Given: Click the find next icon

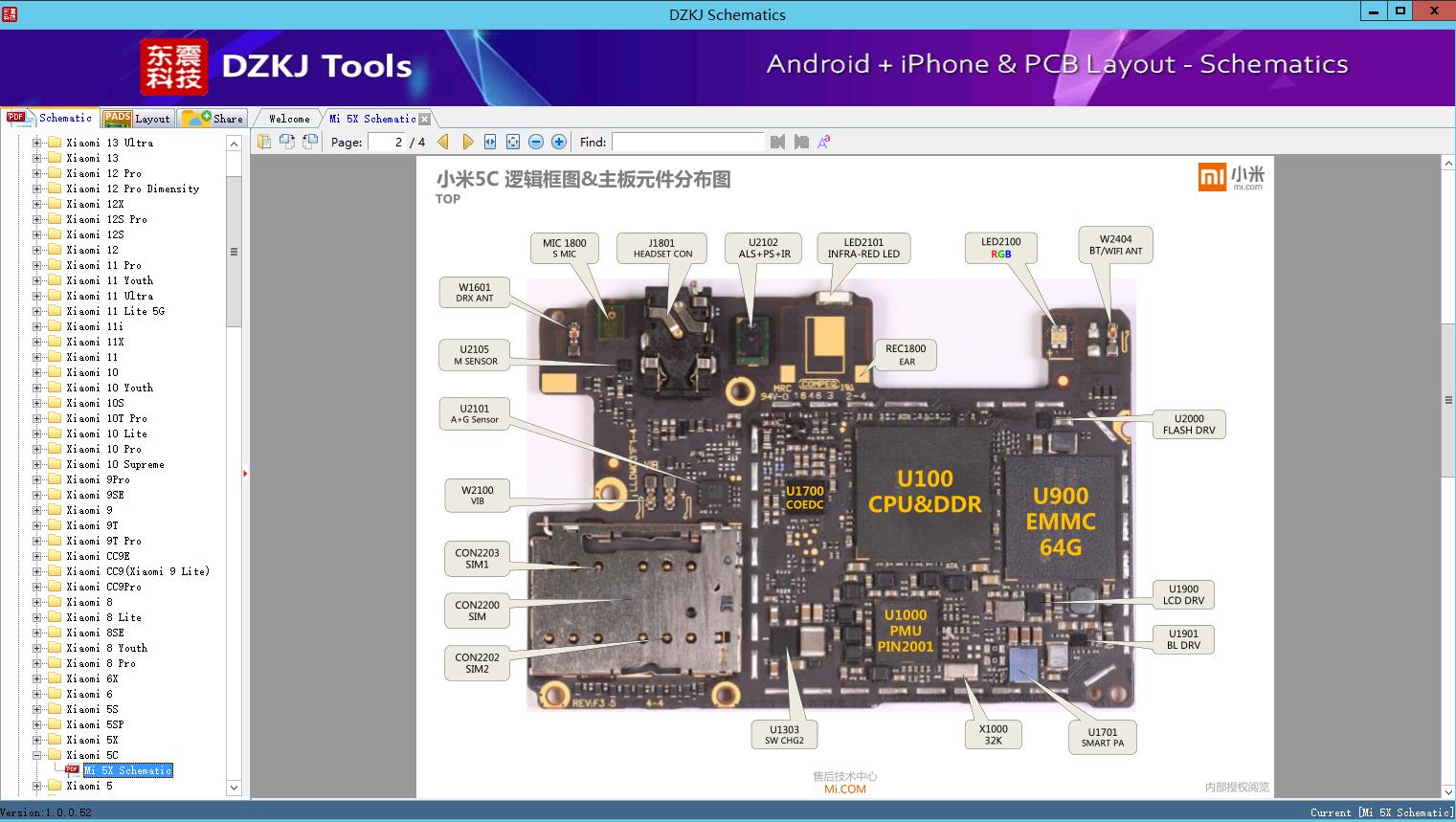Looking at the screenshot, I should (x=801, y=142).
